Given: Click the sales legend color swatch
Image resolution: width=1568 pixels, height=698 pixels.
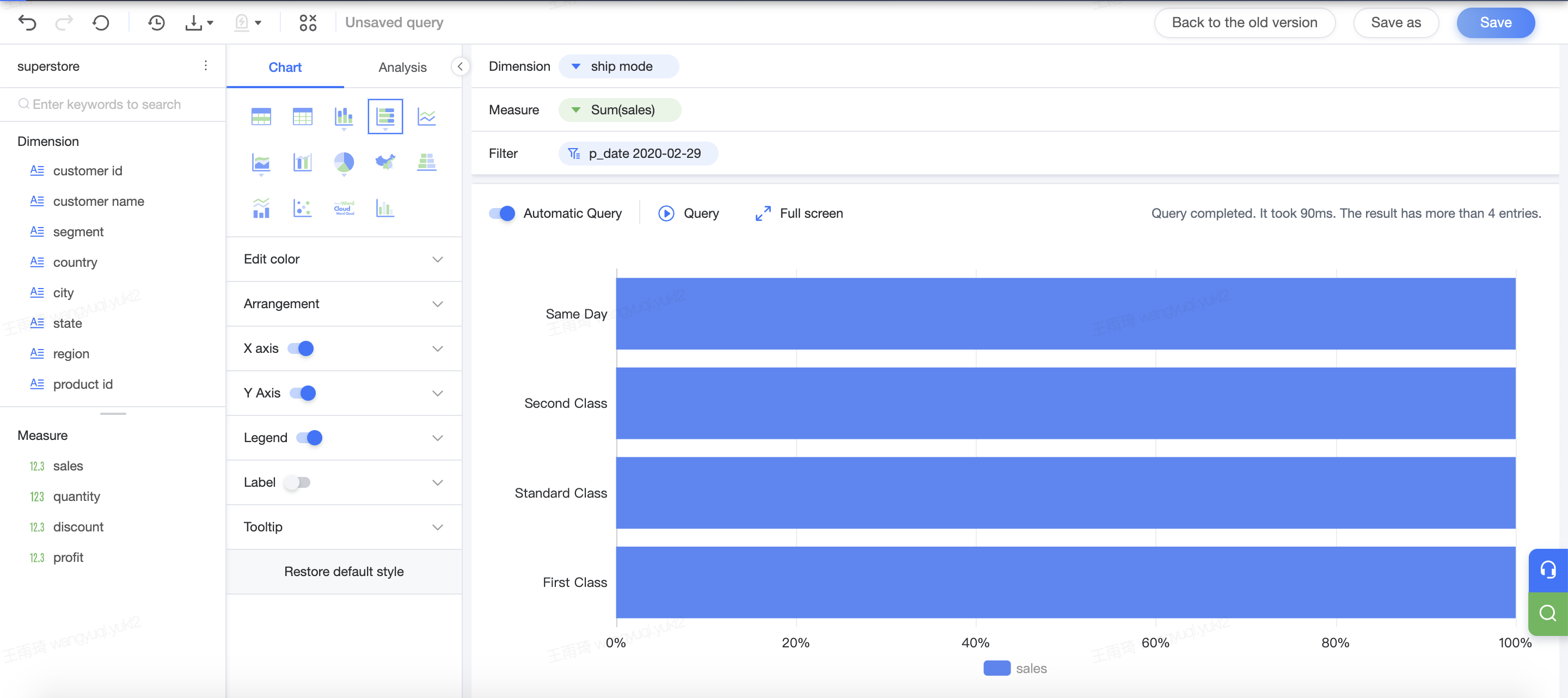Looking at the screenshot, I should click(996, 668).
